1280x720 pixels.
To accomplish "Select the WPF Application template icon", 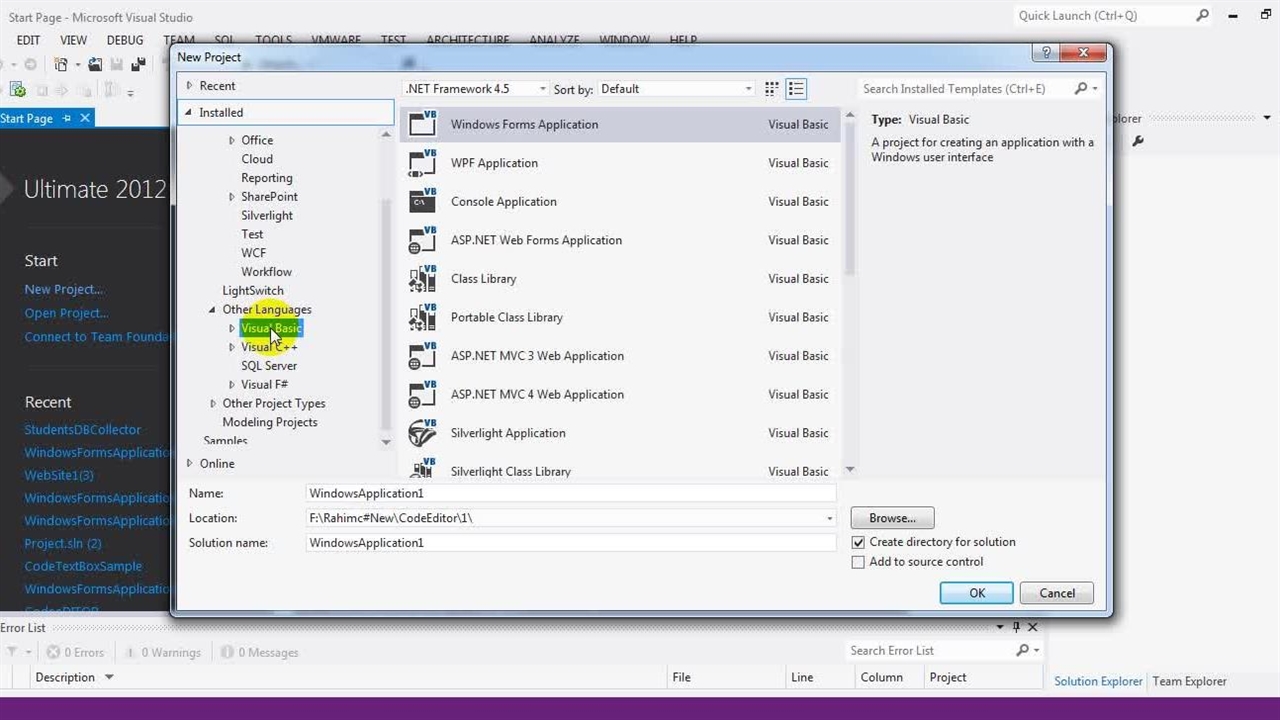I will pos(423,163).
